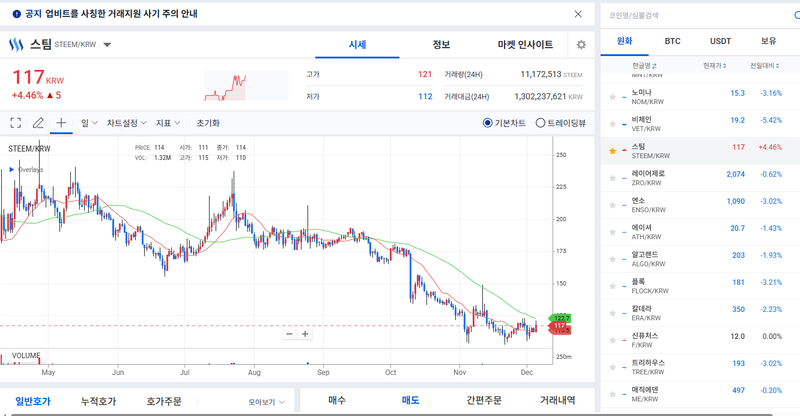Click the 초기화 reset button
The width and height of the screenshot is (800, 416).
208,123
